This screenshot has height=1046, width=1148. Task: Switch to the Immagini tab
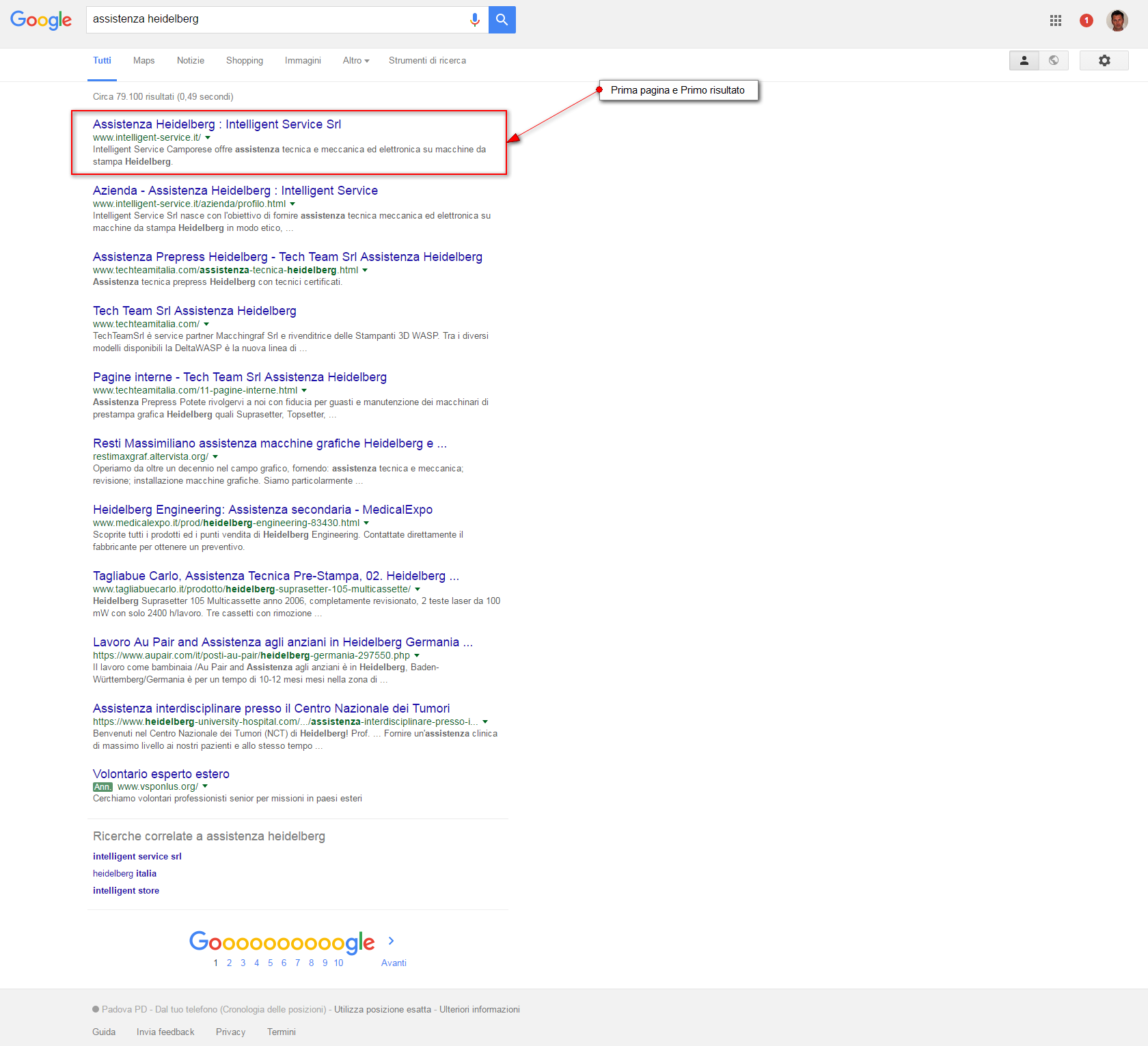(x=303, y=61)
